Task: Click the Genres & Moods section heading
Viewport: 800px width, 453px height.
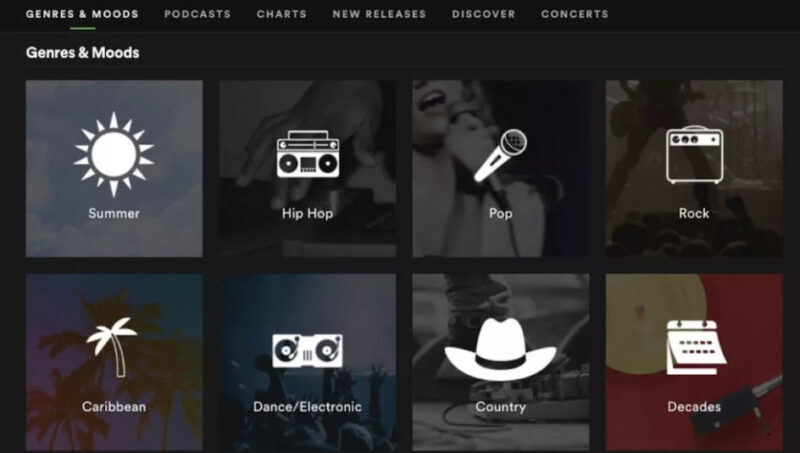Action: point(83,53)
